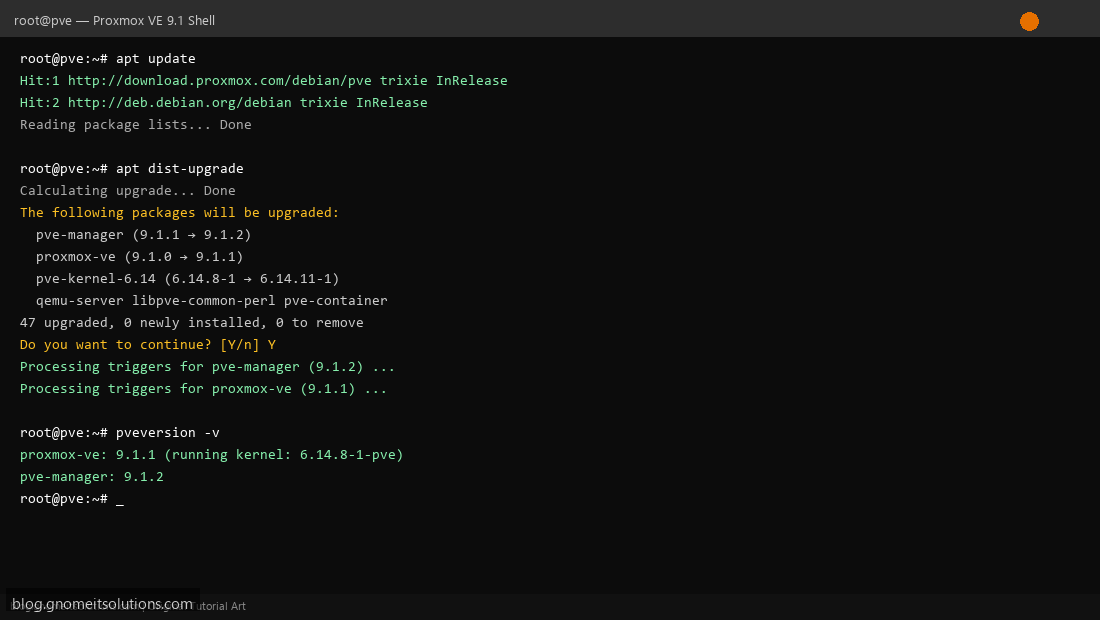
Task: Click the 'qemu-server libpve-common-perl pve-container' line
Action: tap(211, 301)
